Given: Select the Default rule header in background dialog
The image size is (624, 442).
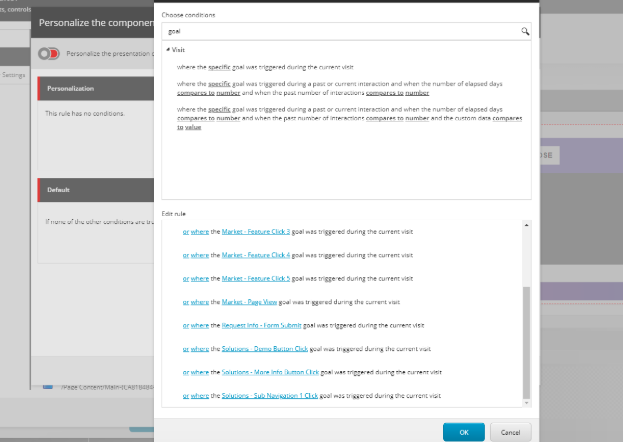Looking at the screenshot, I should click(96, 190).
